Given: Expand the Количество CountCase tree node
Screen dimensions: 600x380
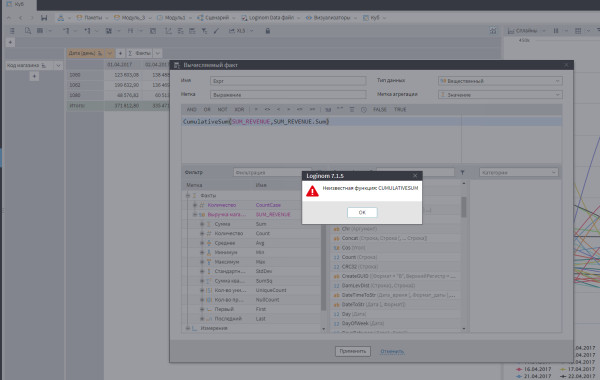Looking at the screenshot, I should 195,205.
